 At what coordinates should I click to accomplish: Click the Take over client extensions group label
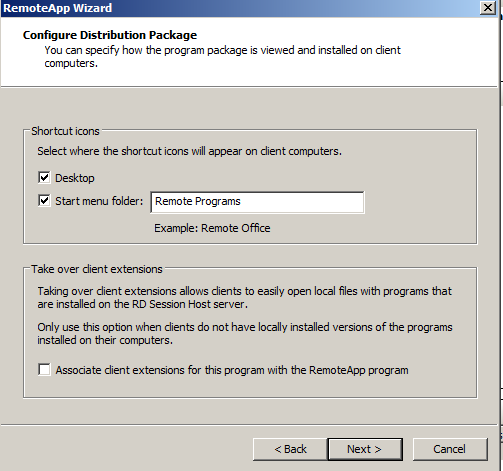[97, 269]
